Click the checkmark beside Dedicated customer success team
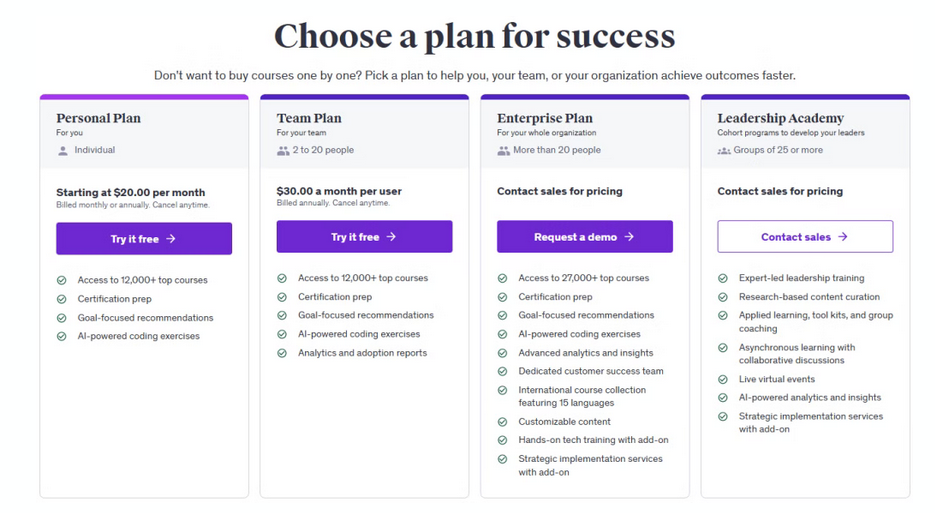This screenshot has width=935, height=513. tap(503, 372)
